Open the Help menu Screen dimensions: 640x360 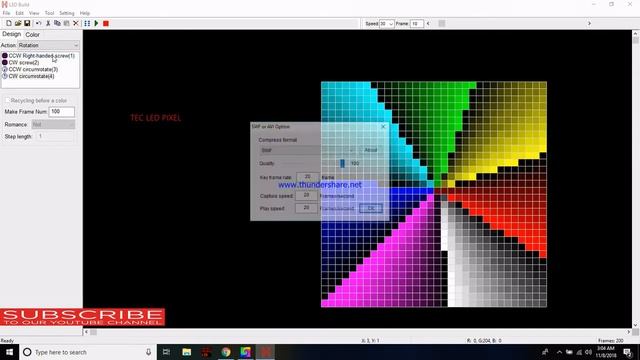pos(85,13)
